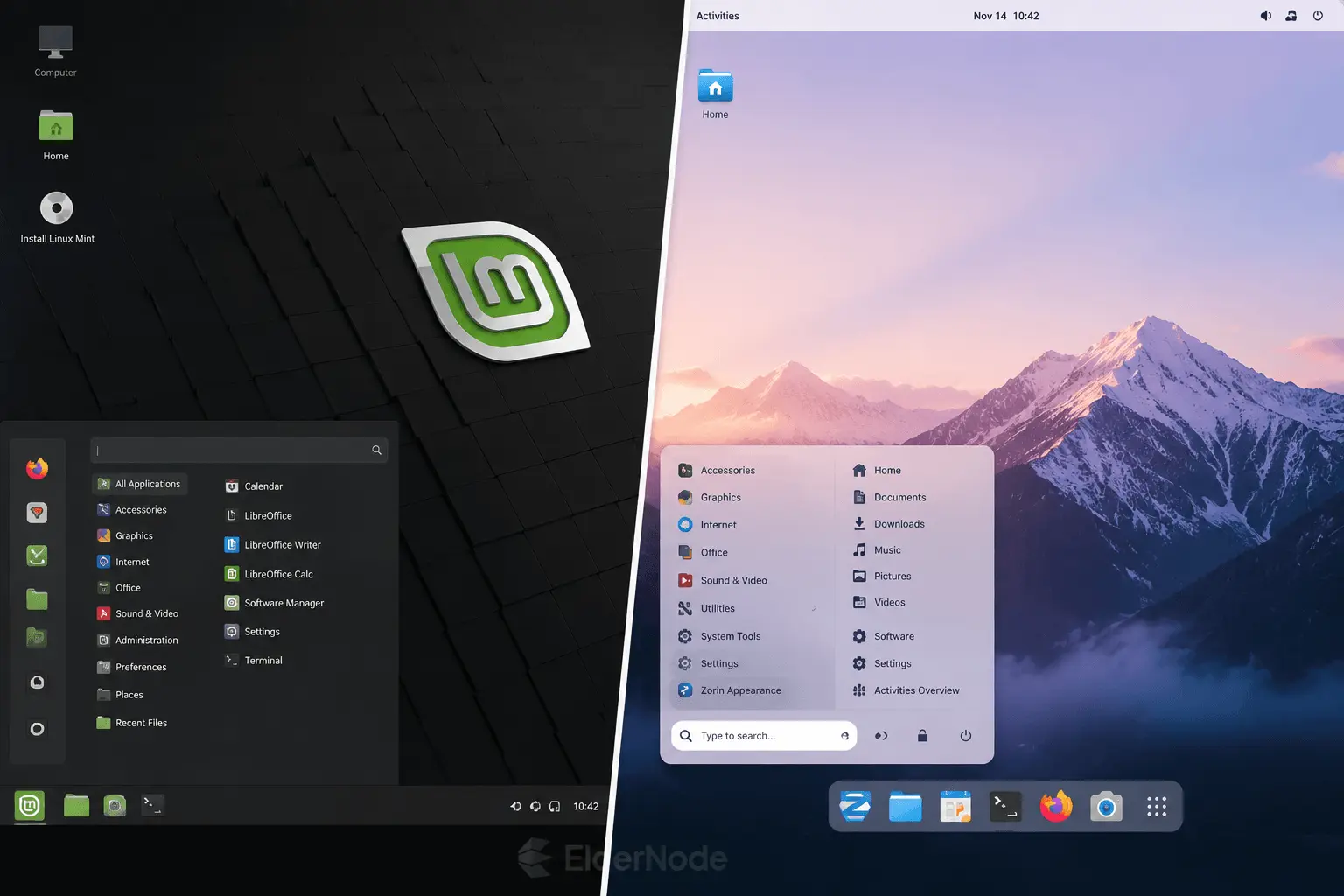
Task: Click Computer desktop icon
Action: 55,50
